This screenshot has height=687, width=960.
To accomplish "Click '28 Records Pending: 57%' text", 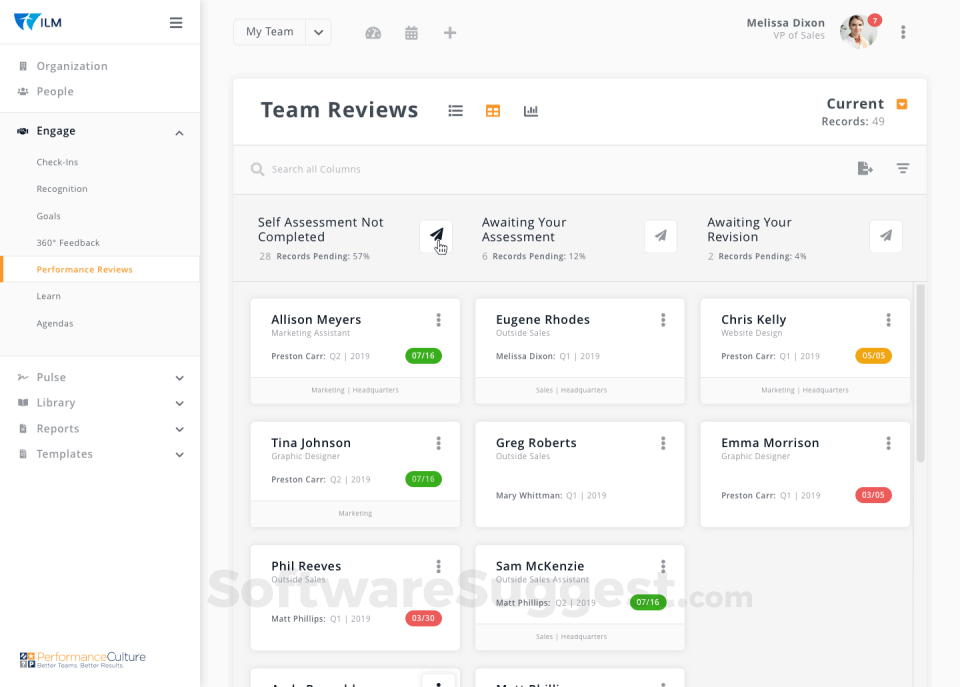I will tap(314, 256).
